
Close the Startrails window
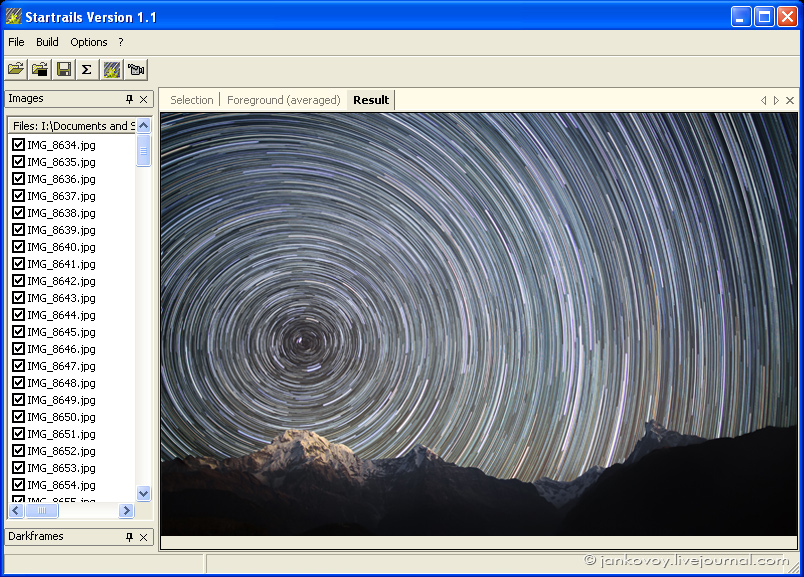tap(787, 17)
